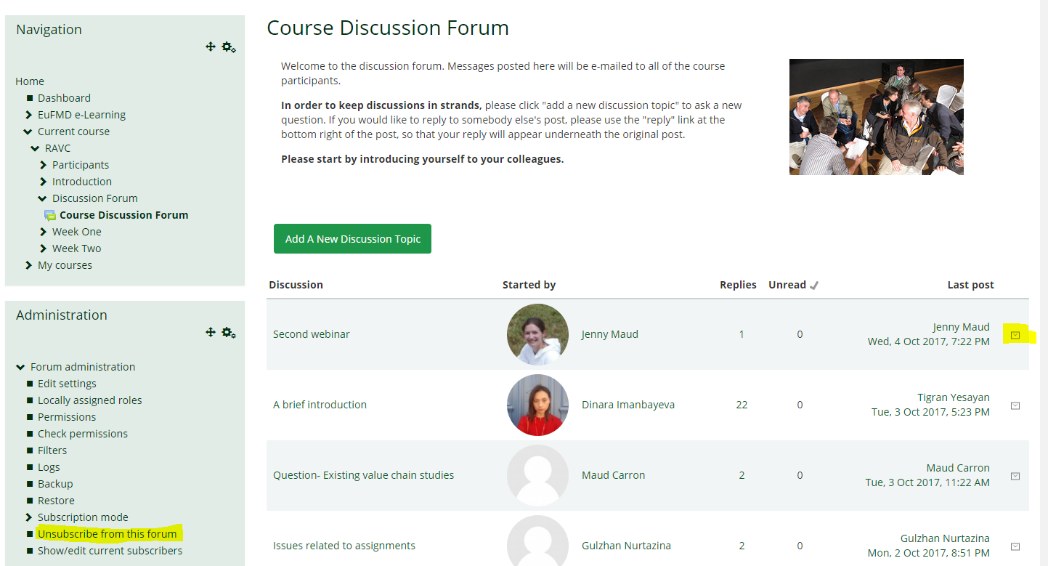Click the checkmark icon next to the Unread header
Viewport: 1048px width, 566px height.
coord(814,285)
